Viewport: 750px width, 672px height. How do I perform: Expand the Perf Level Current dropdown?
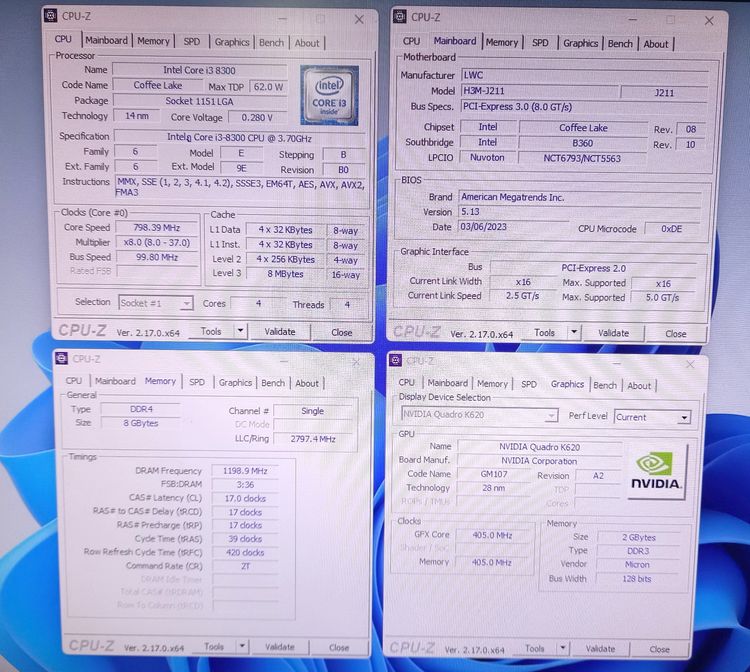click(x=684, y=418)
